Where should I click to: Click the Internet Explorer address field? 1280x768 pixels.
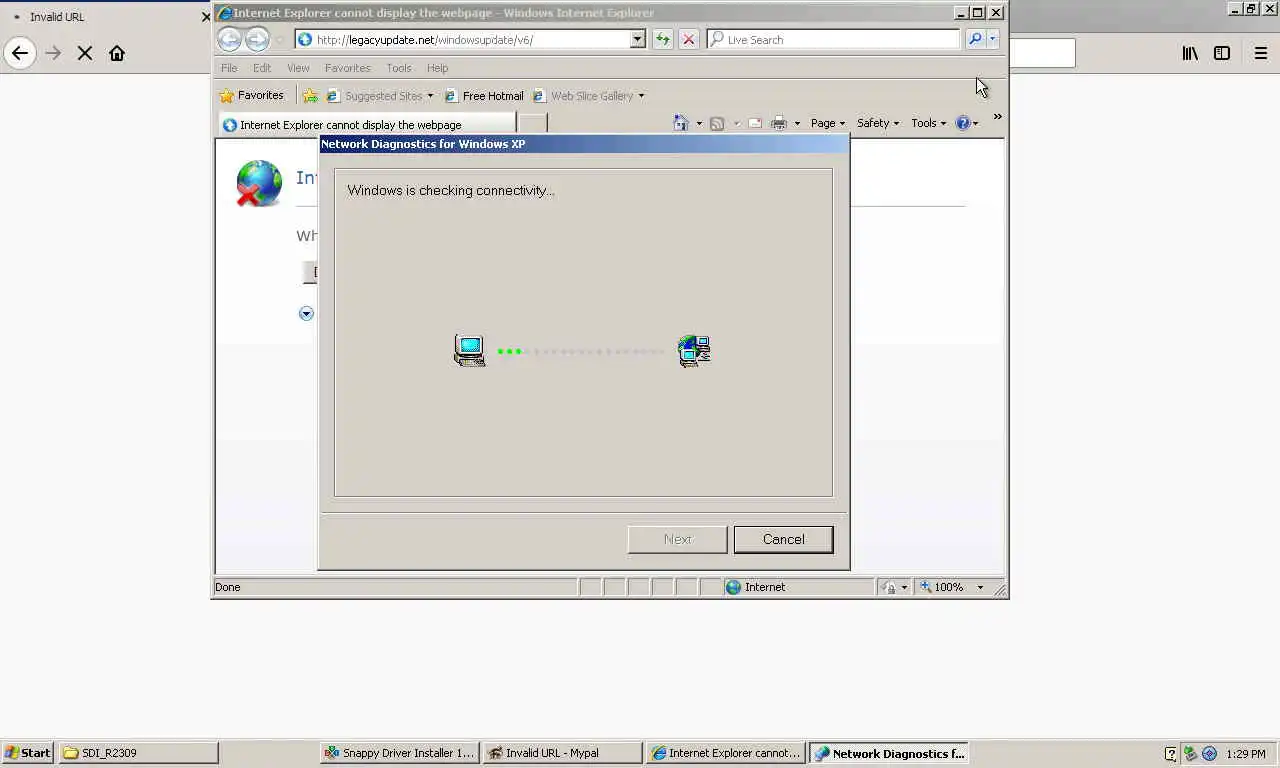click(472, 39)
